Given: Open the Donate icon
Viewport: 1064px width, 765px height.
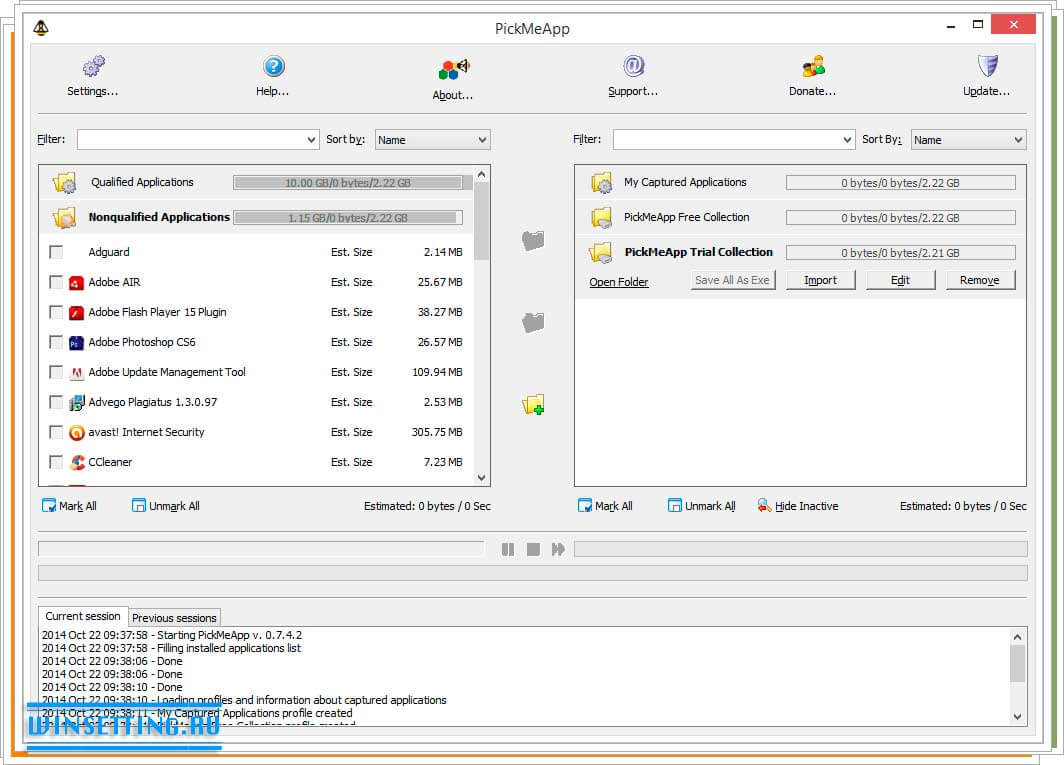Looking at the screenshot, I should pyautogui.click(x=813, y=68).
